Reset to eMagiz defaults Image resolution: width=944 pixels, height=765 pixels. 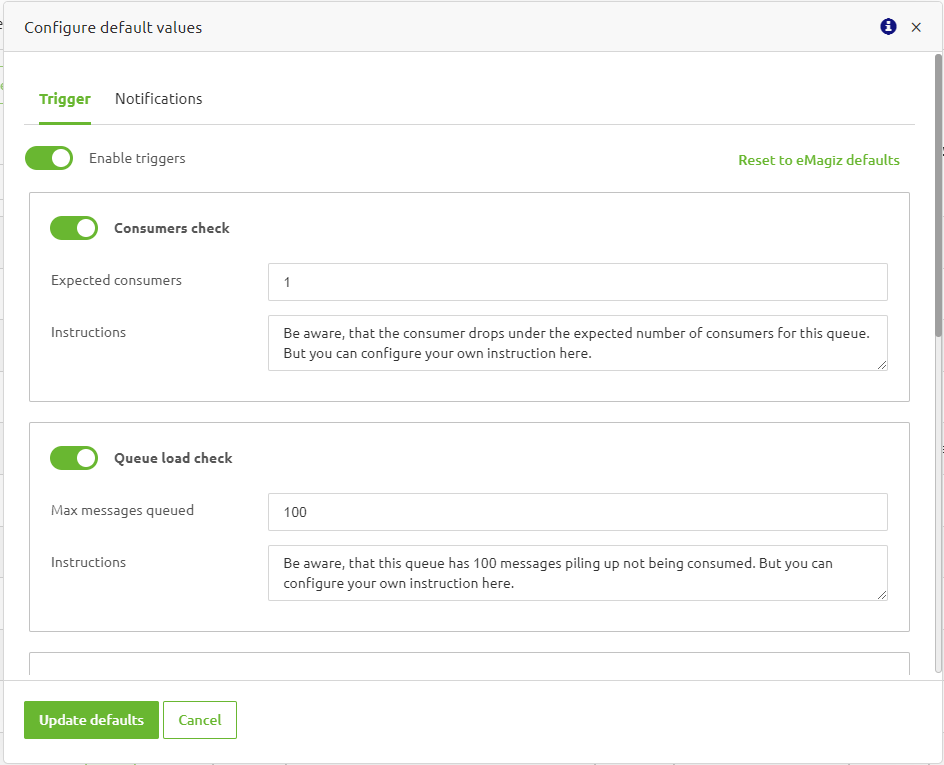[818, 160]
